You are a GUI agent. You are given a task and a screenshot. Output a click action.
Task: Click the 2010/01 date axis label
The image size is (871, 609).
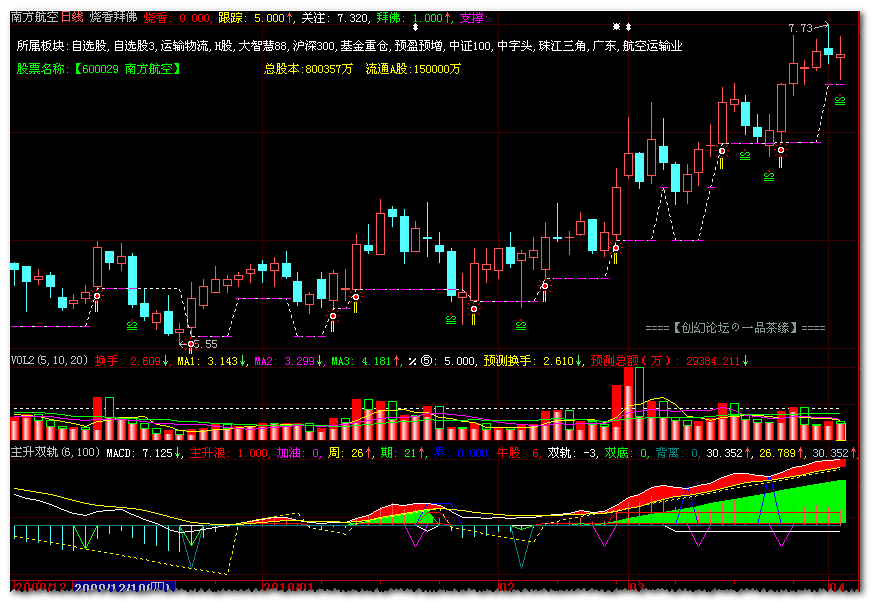(287, 588)
